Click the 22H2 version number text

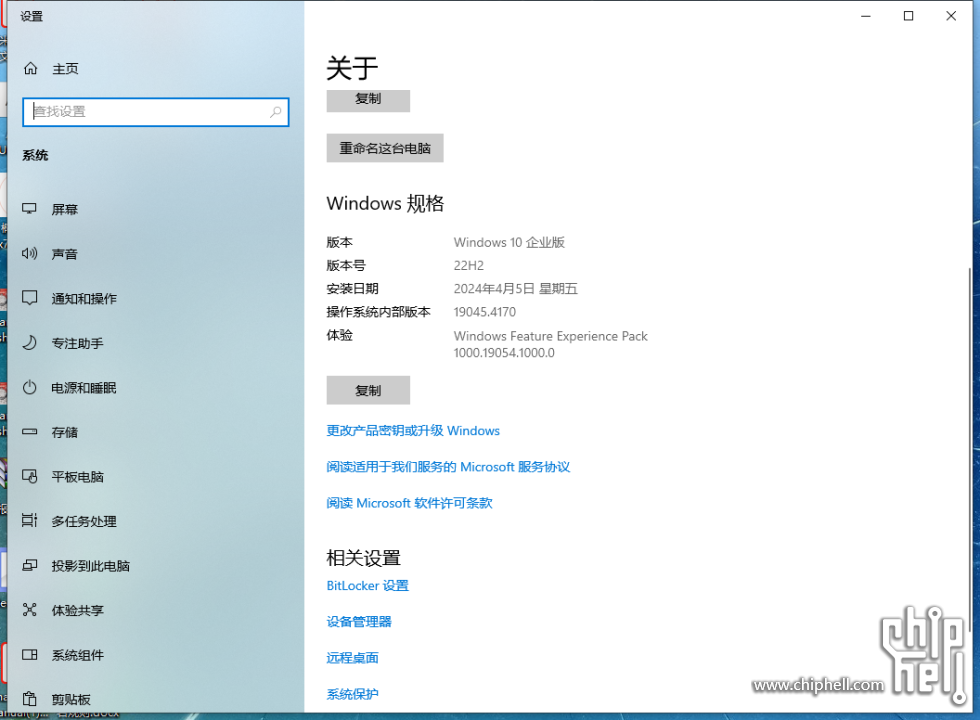click(x=469, y=266)
